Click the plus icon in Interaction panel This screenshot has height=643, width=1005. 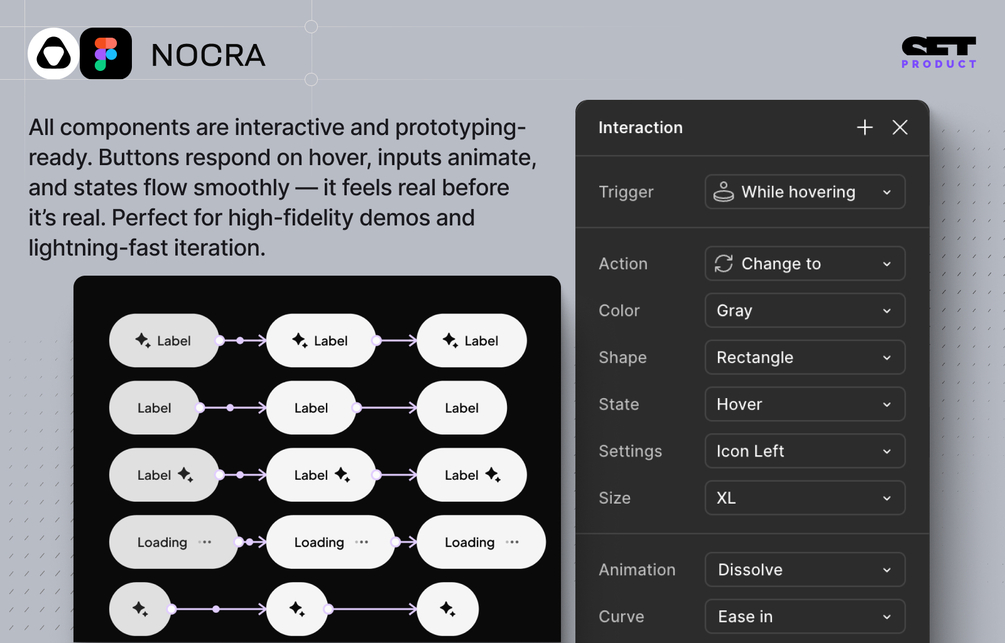pyautogui.click(x=865, y=127)
